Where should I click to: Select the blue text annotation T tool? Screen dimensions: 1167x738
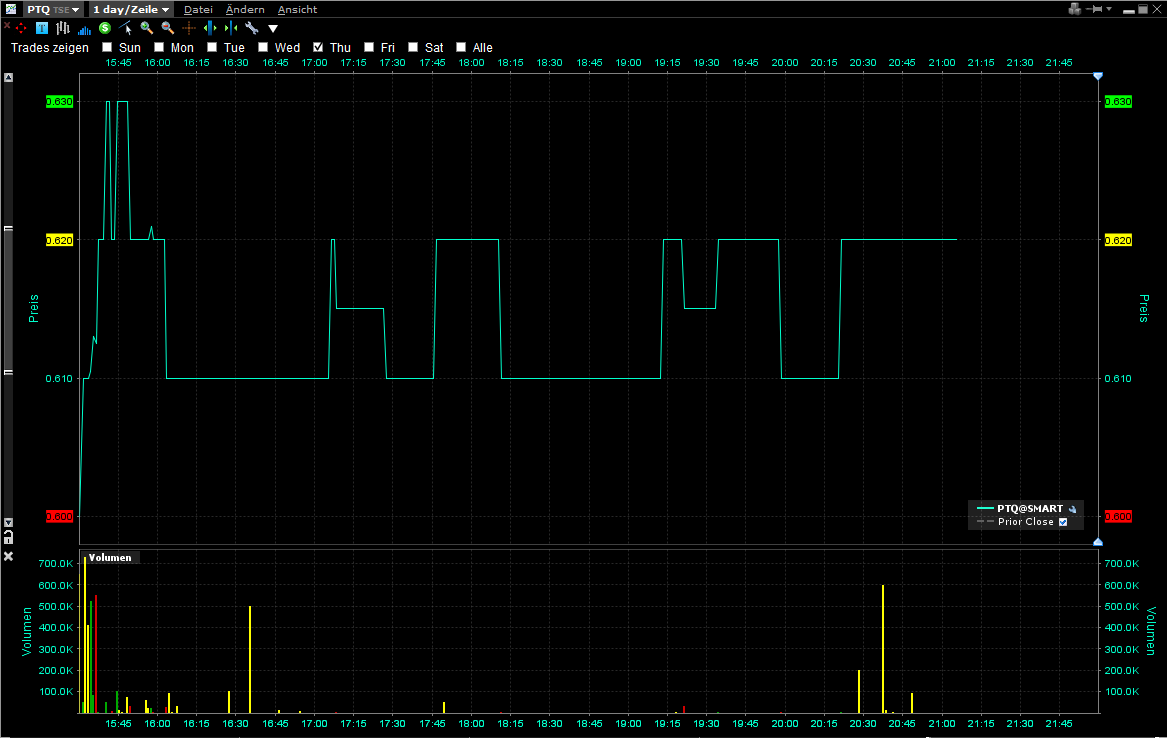tap(41, 28)
